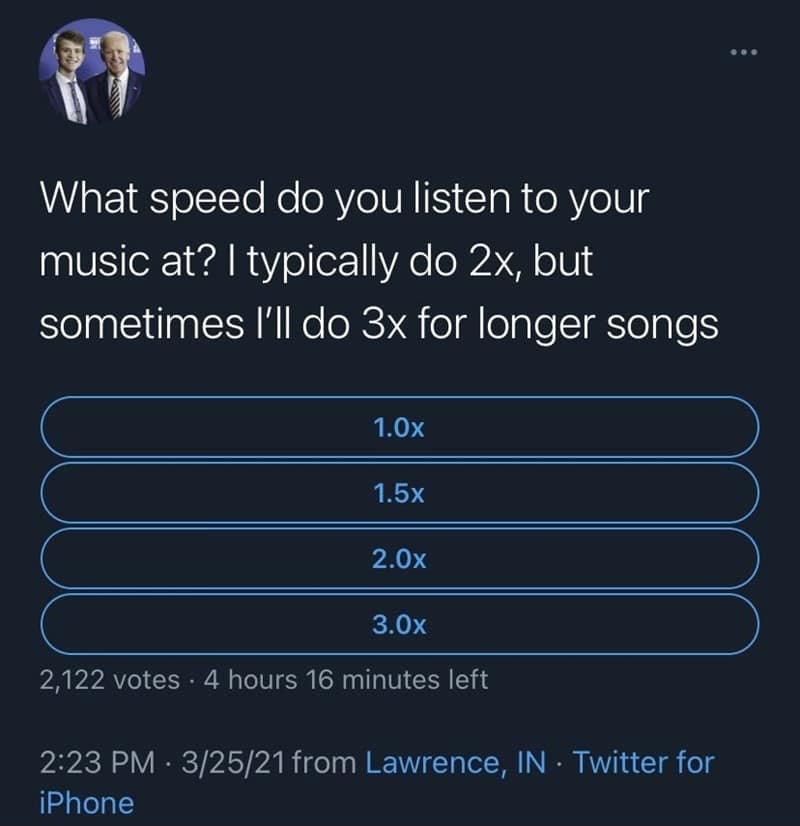
Task: Click the 2,122 votes count
Action: pyautogui.click(x=110, y=681)
